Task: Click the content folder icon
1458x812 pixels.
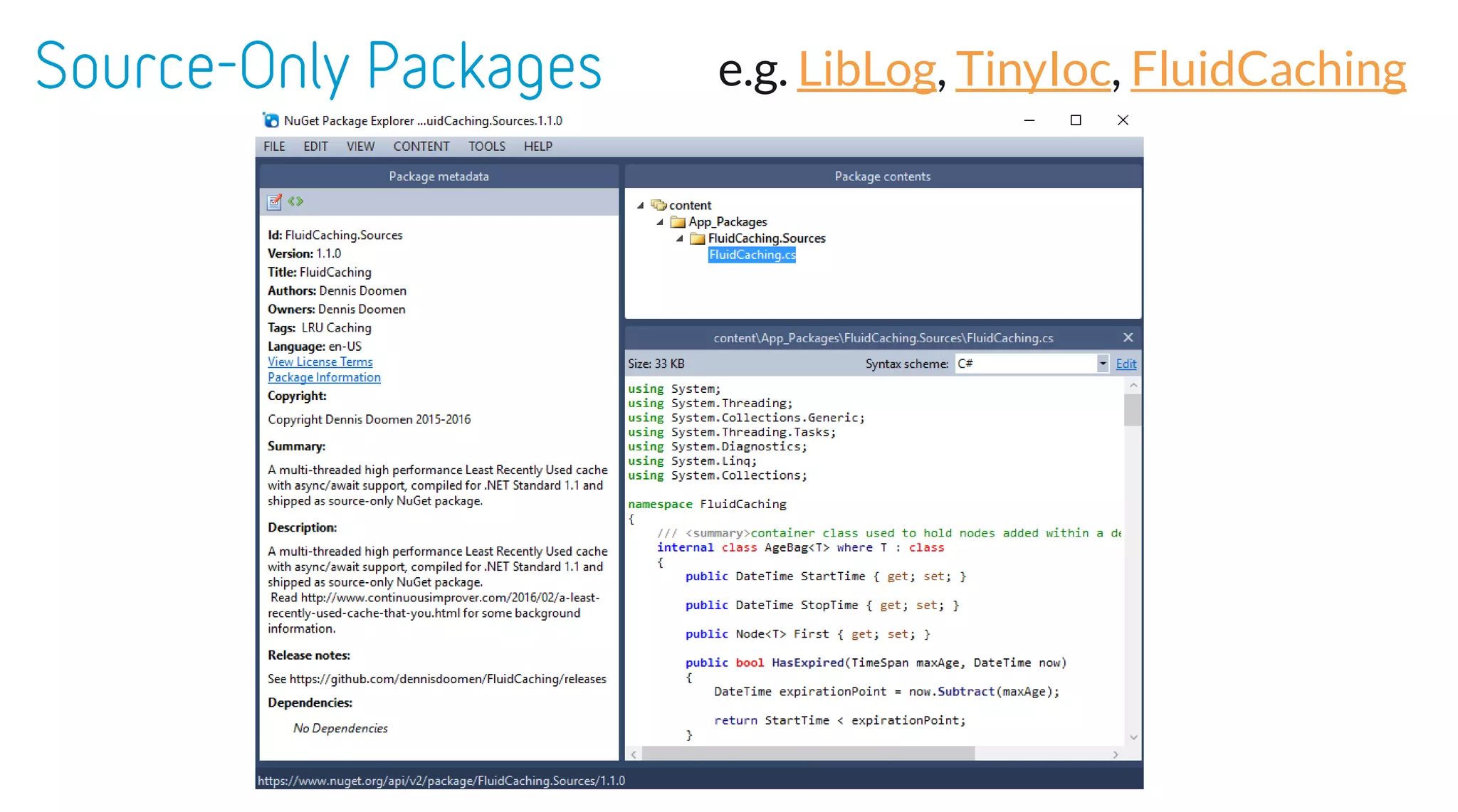Action: pos(659,205)
